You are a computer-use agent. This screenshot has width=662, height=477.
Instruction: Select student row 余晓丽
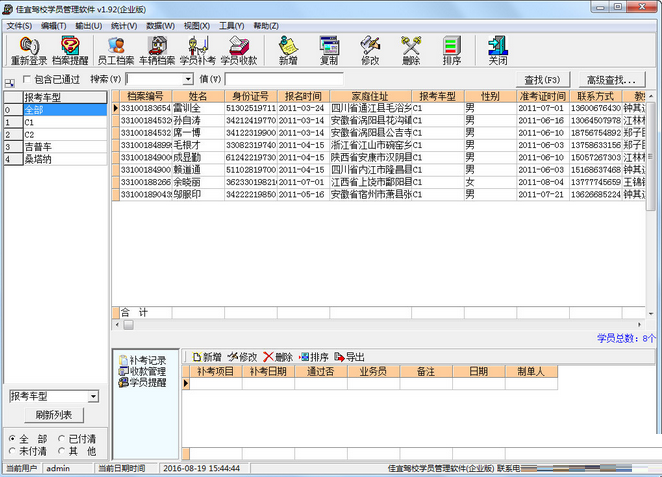379,182
